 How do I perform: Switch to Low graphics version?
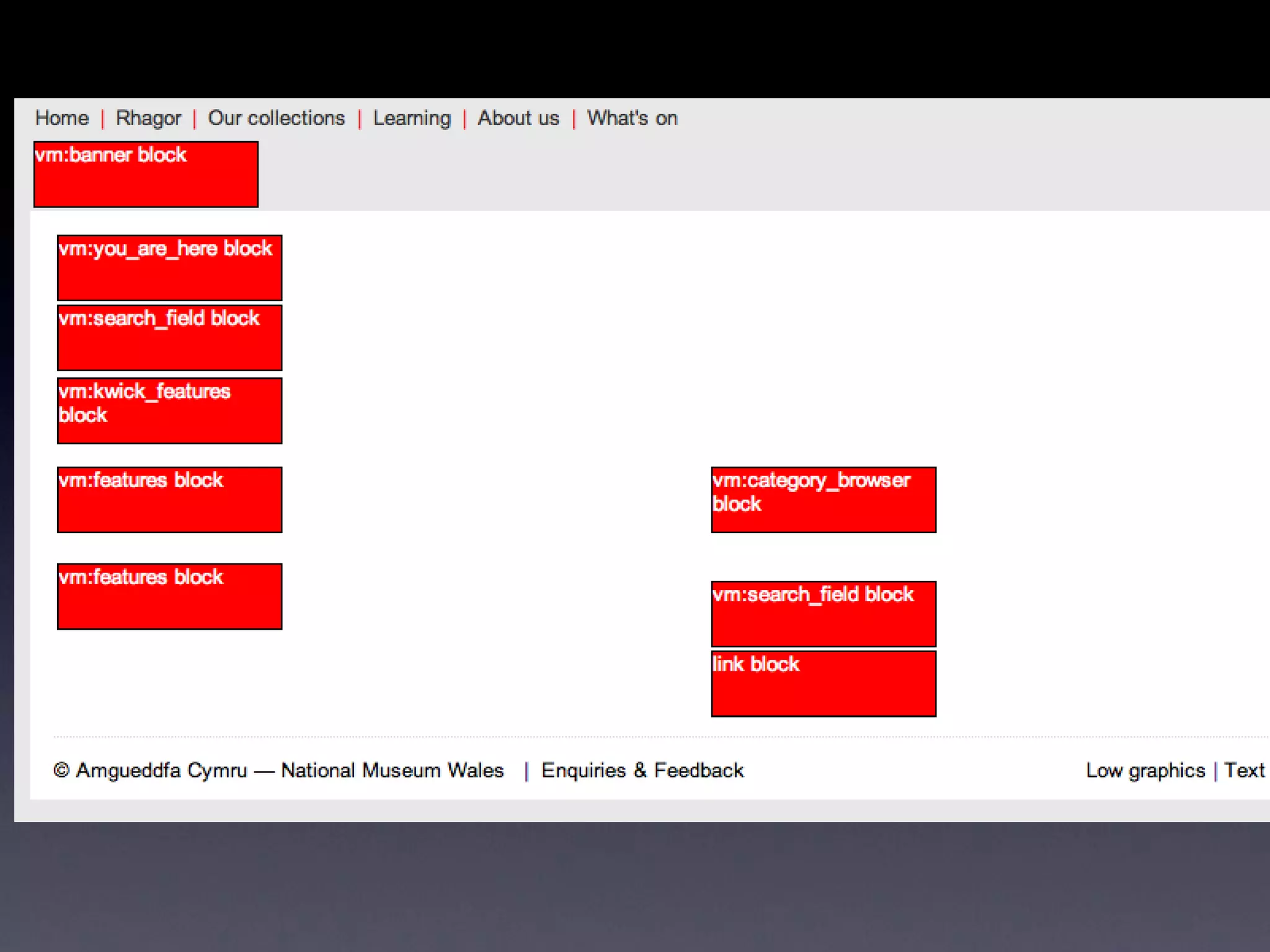tap(1145, 770)
